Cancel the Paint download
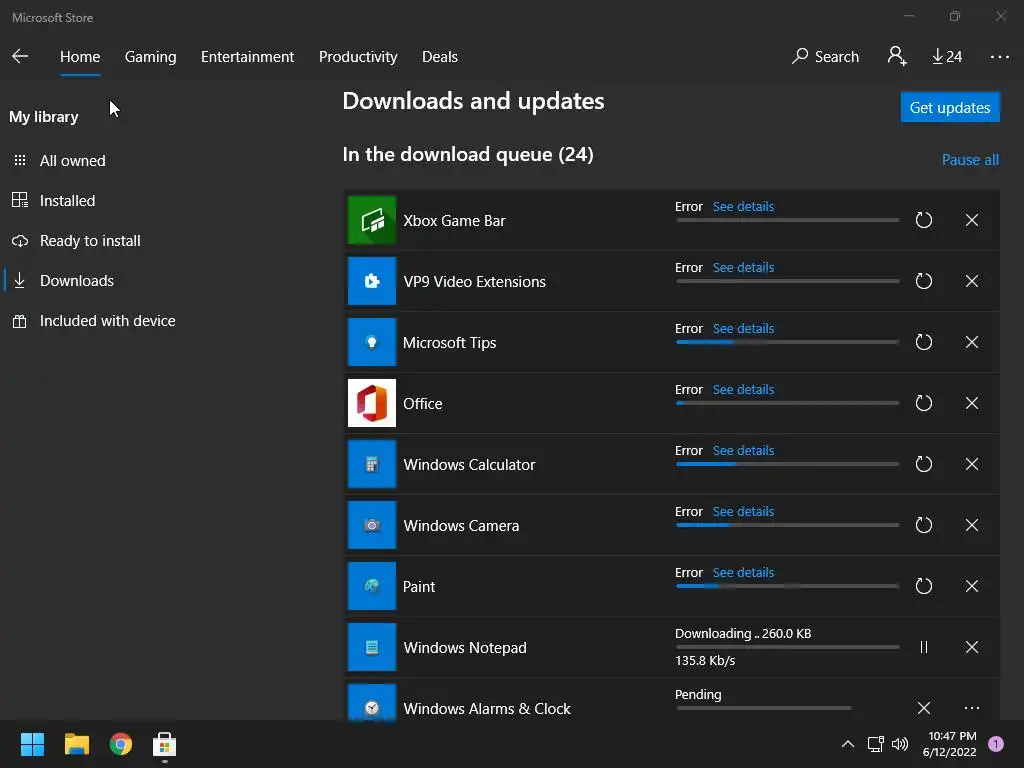This screenshot has width=1024, height=768. (972, 586)
